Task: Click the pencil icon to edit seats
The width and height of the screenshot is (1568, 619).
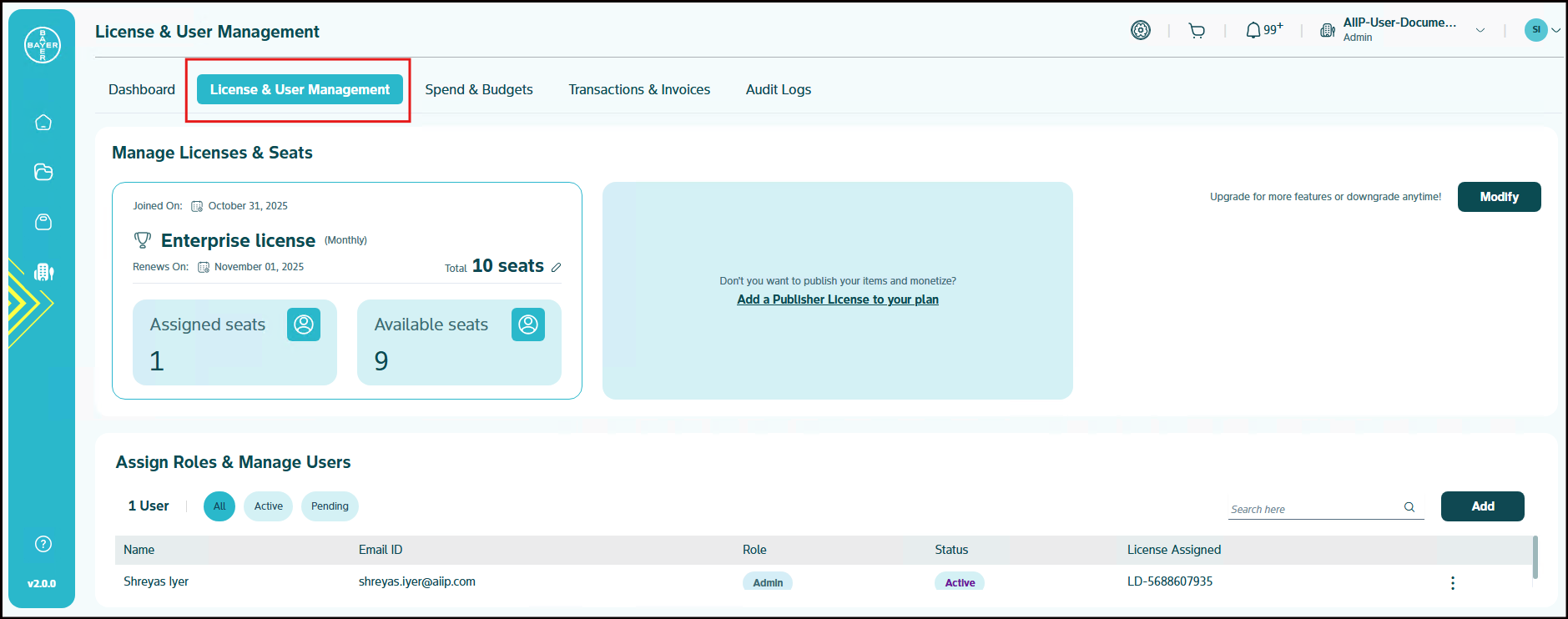Action: 557,268
